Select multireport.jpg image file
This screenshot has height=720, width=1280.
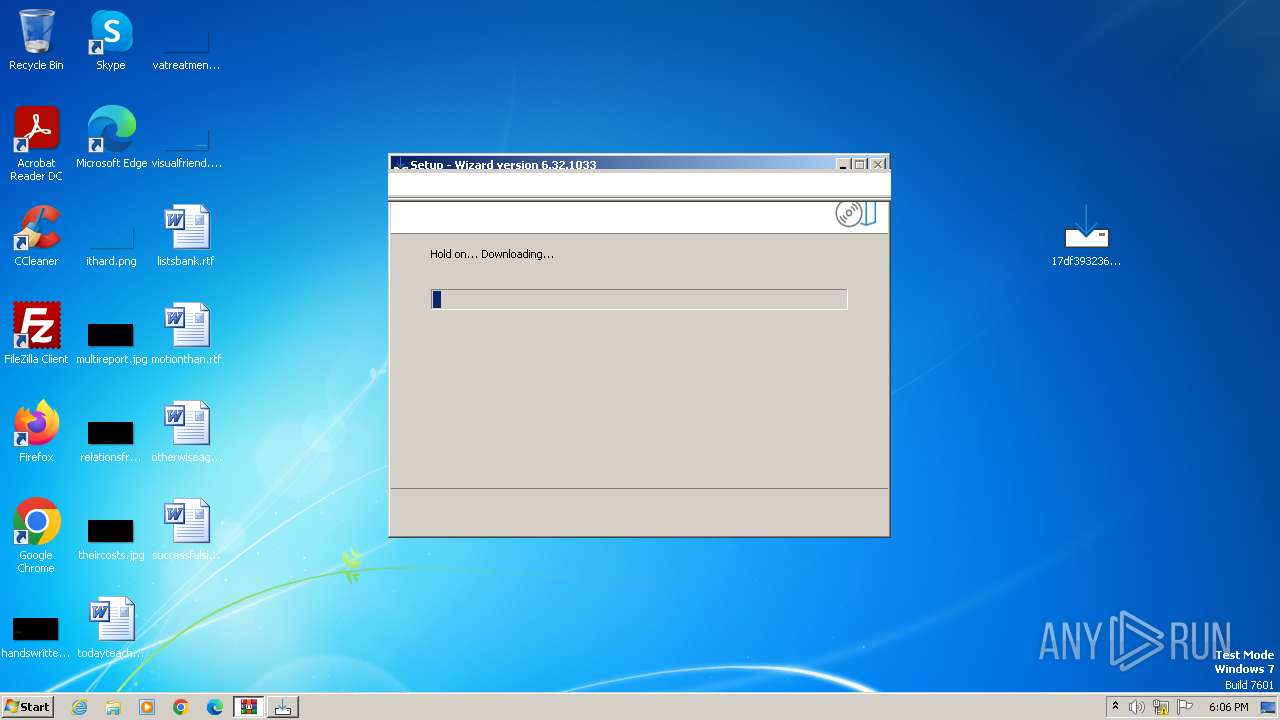pyautogui.click(x=111, y=342)
